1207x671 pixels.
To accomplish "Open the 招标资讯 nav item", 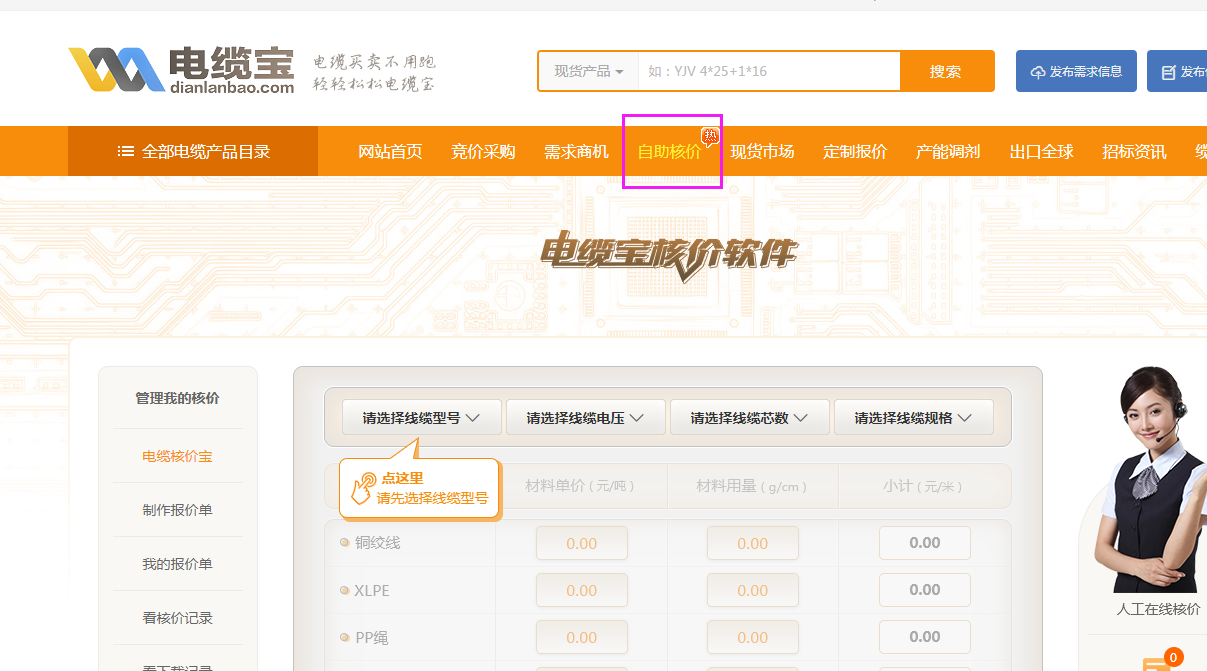I will click(1134, 151).
